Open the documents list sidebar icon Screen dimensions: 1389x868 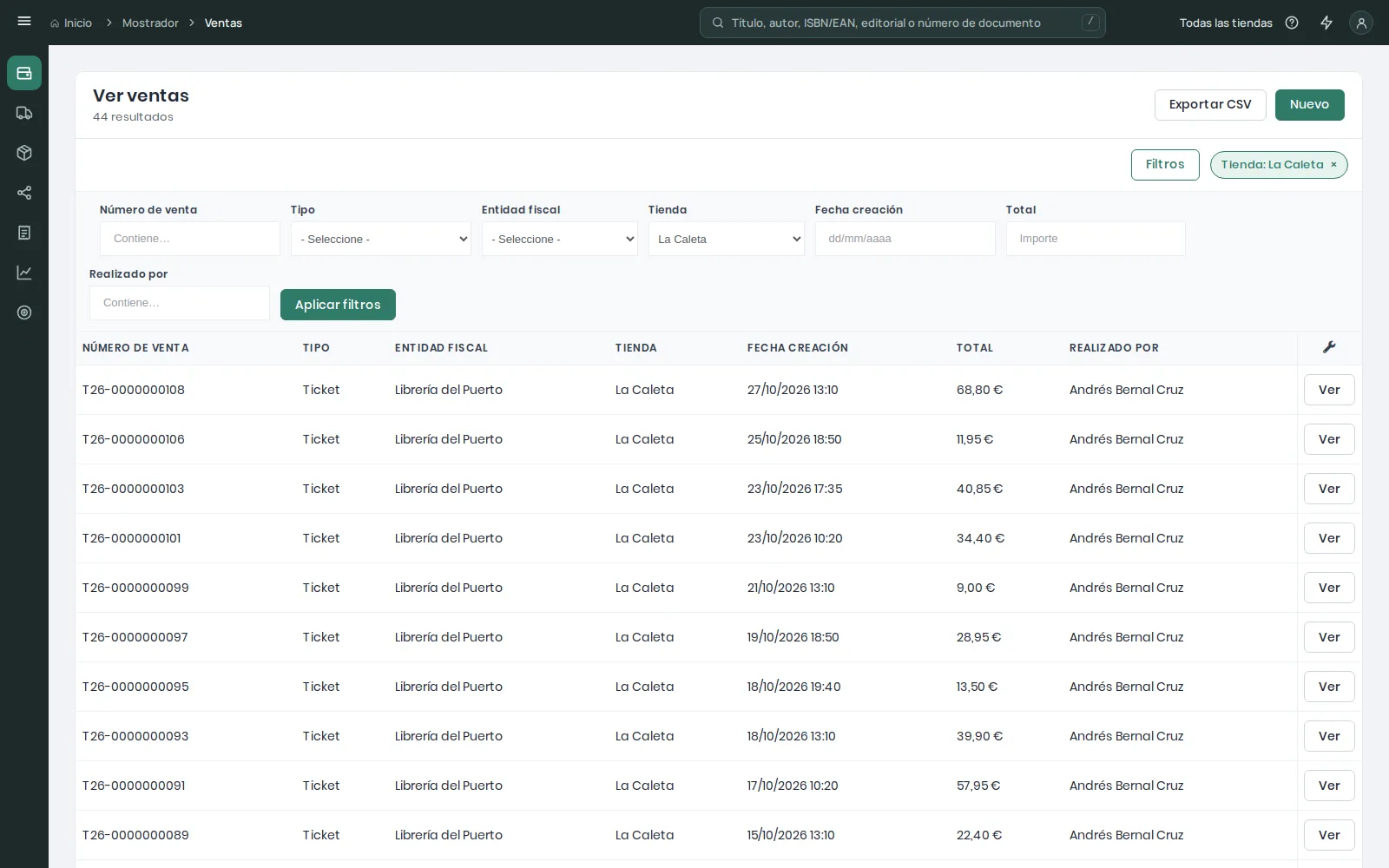coord(24,233)
